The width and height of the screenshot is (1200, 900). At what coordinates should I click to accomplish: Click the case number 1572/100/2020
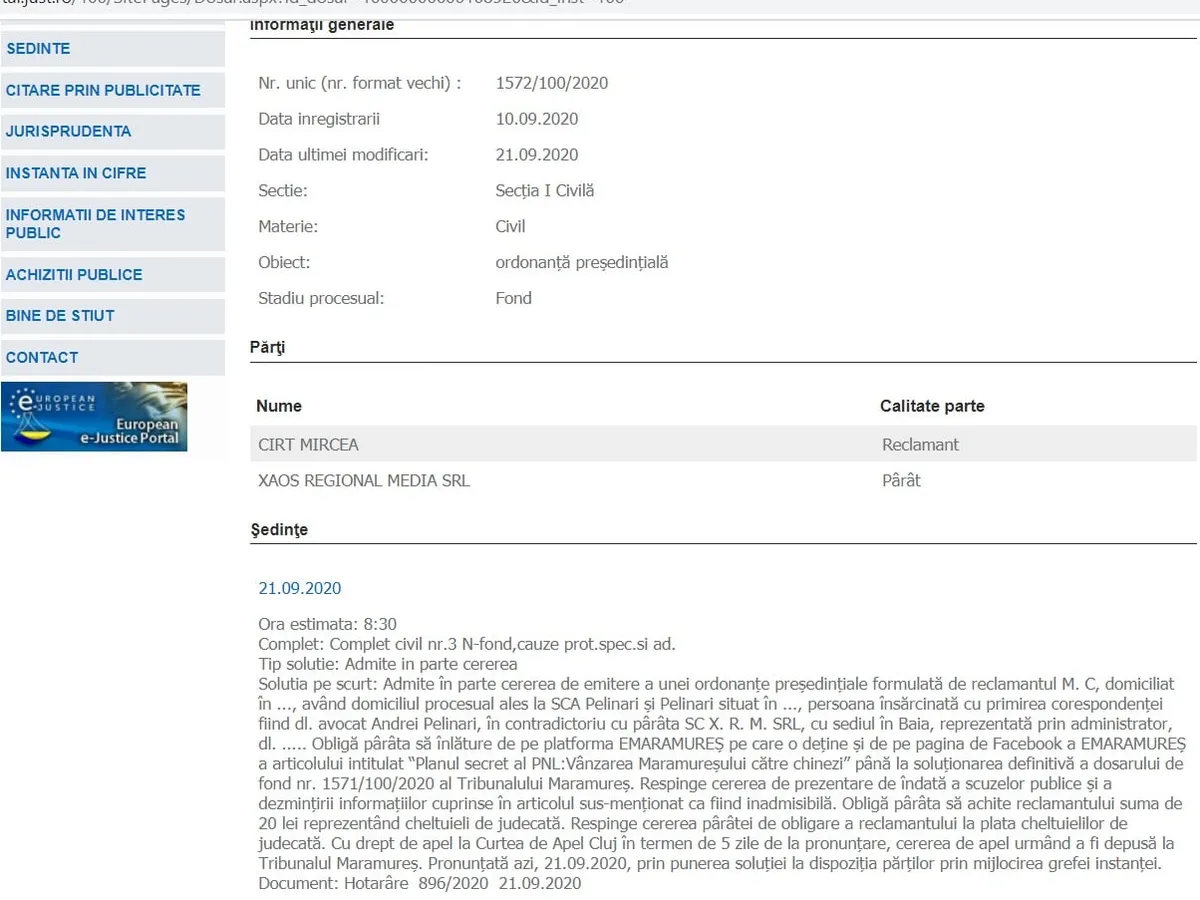point(552,83)
